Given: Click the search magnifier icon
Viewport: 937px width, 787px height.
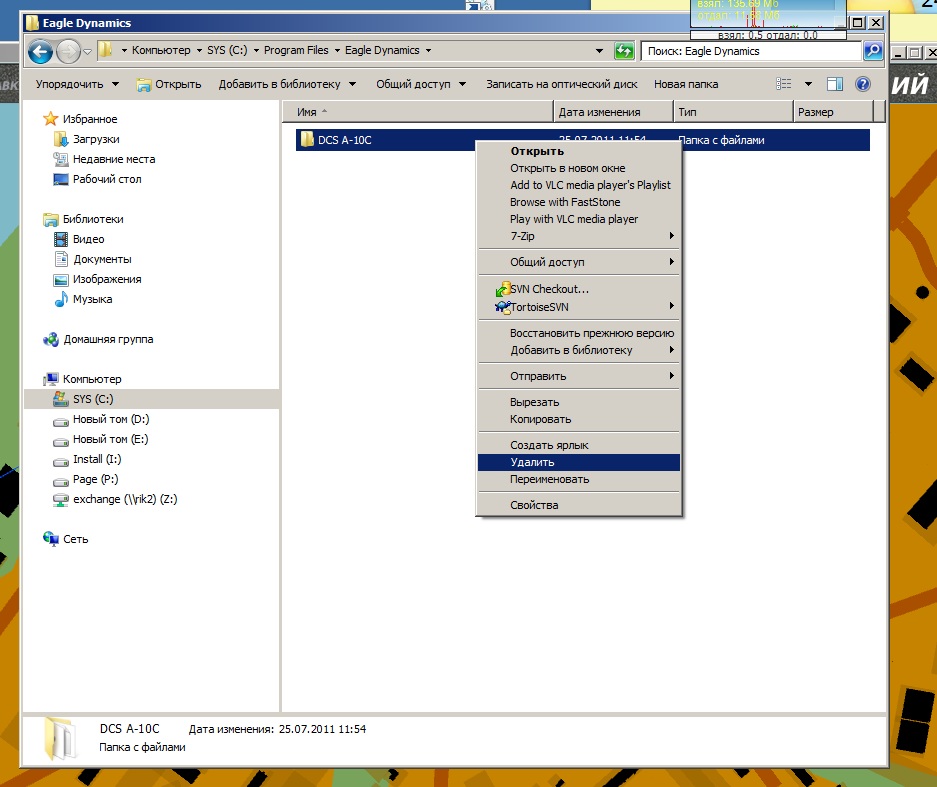Looking at the screenshot, I should (x=872, y=51).
